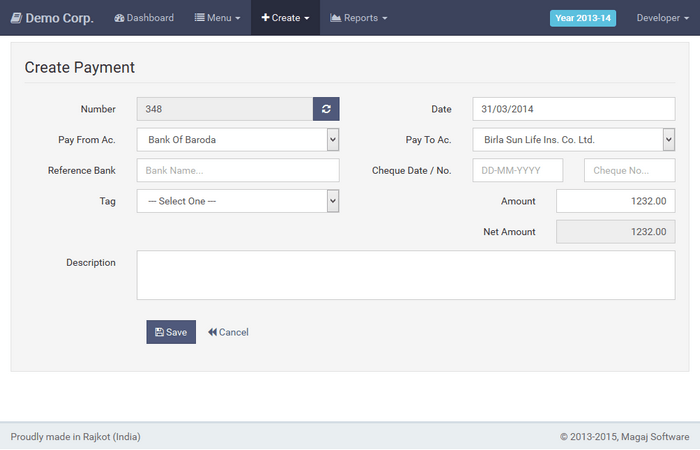Click the refresh number icon button

[326, 109]
